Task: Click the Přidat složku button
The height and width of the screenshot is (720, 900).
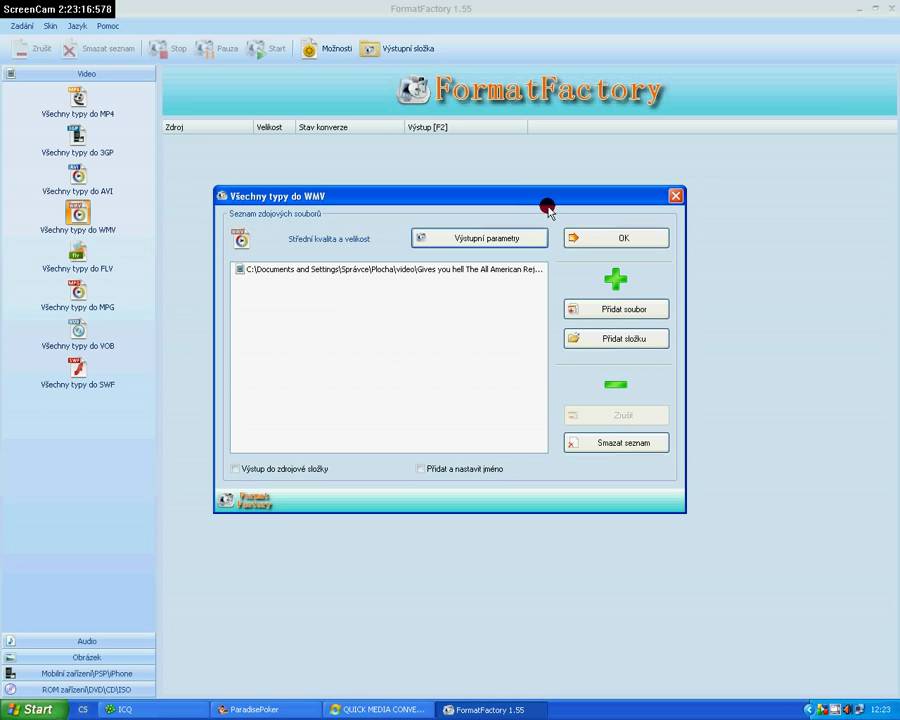Action: pos(616,339)
